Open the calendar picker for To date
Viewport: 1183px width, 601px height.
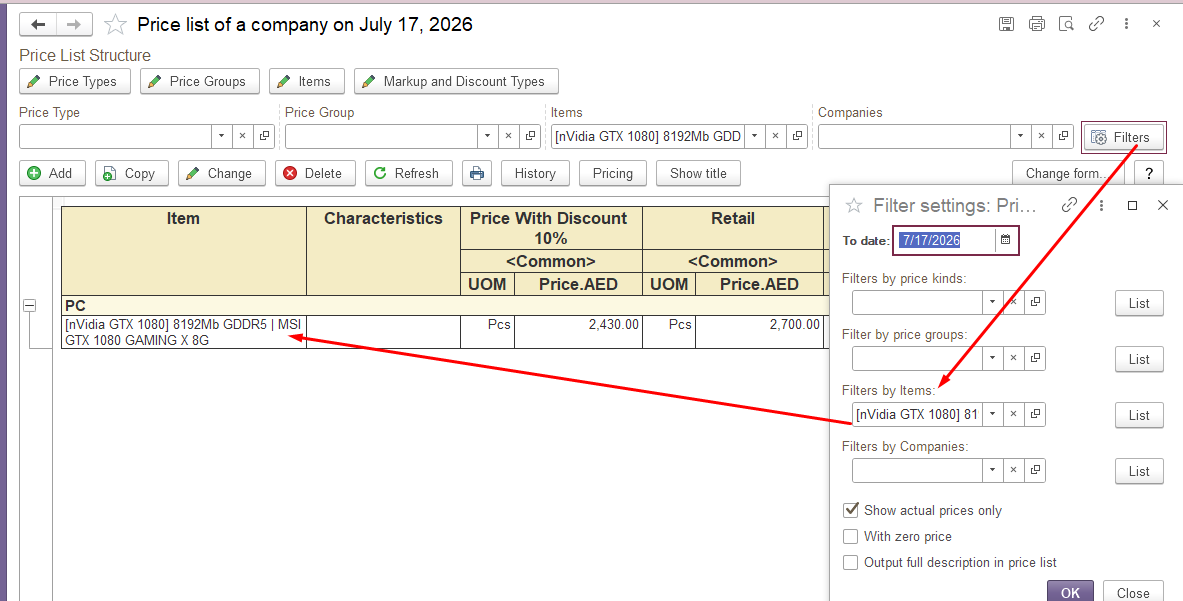pyautogui.click(x=1006, y=240)
